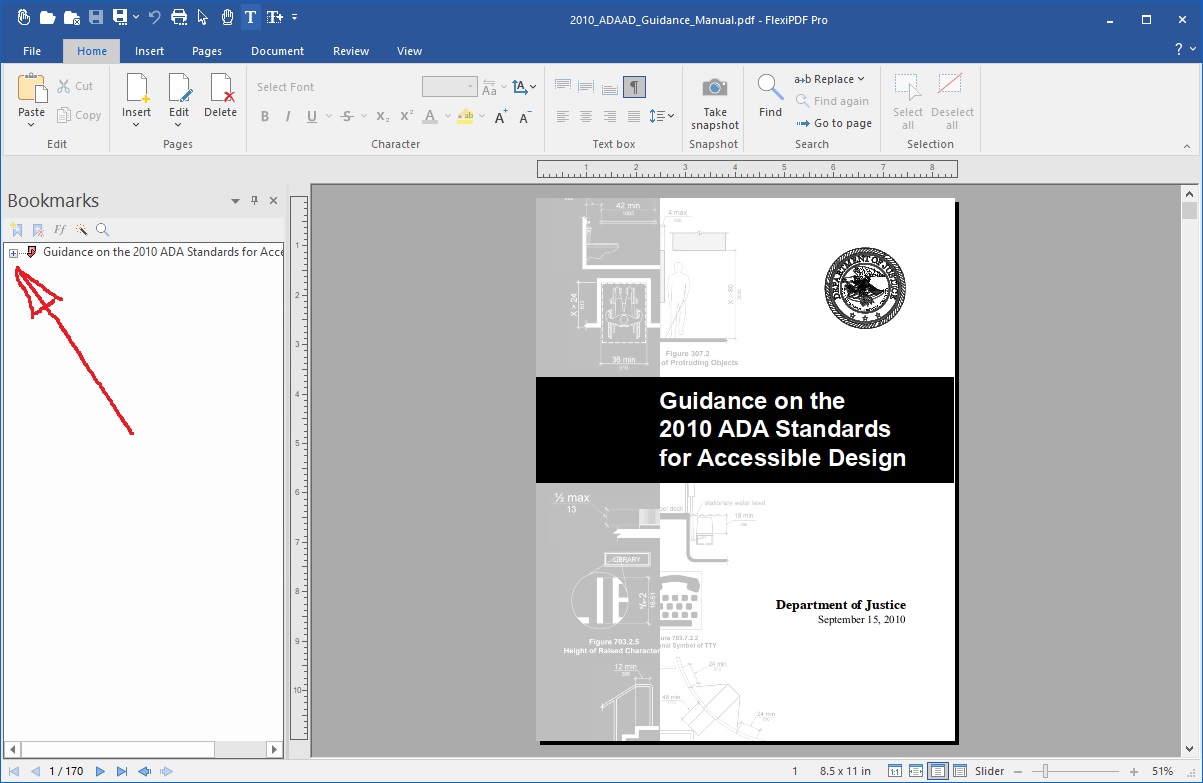Go to next page arrow
Viewport: 1203px width, 783px height.
(x=100, y=771)
